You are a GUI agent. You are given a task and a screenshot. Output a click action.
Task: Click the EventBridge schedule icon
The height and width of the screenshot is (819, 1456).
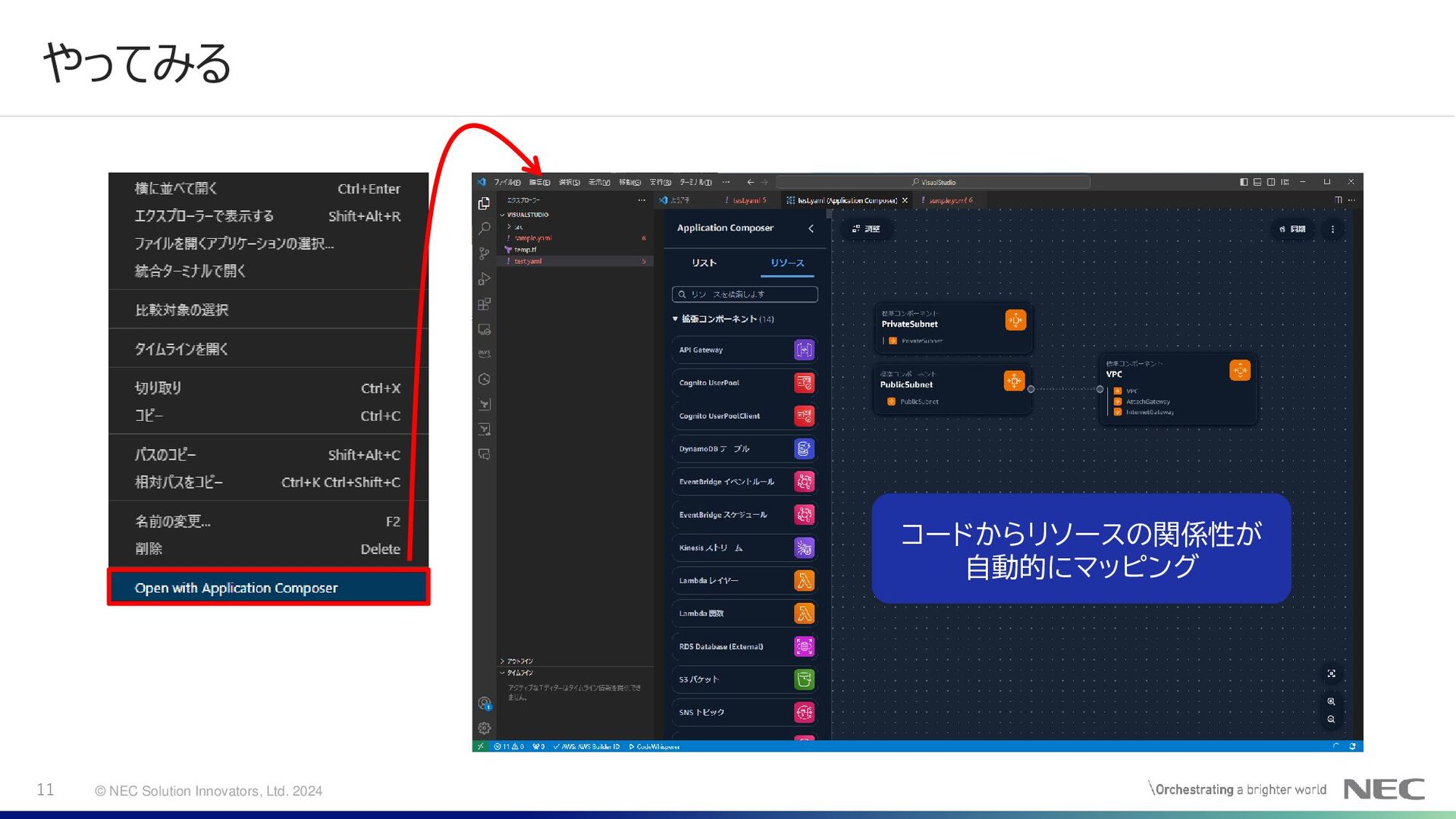(x=804, y=514)
